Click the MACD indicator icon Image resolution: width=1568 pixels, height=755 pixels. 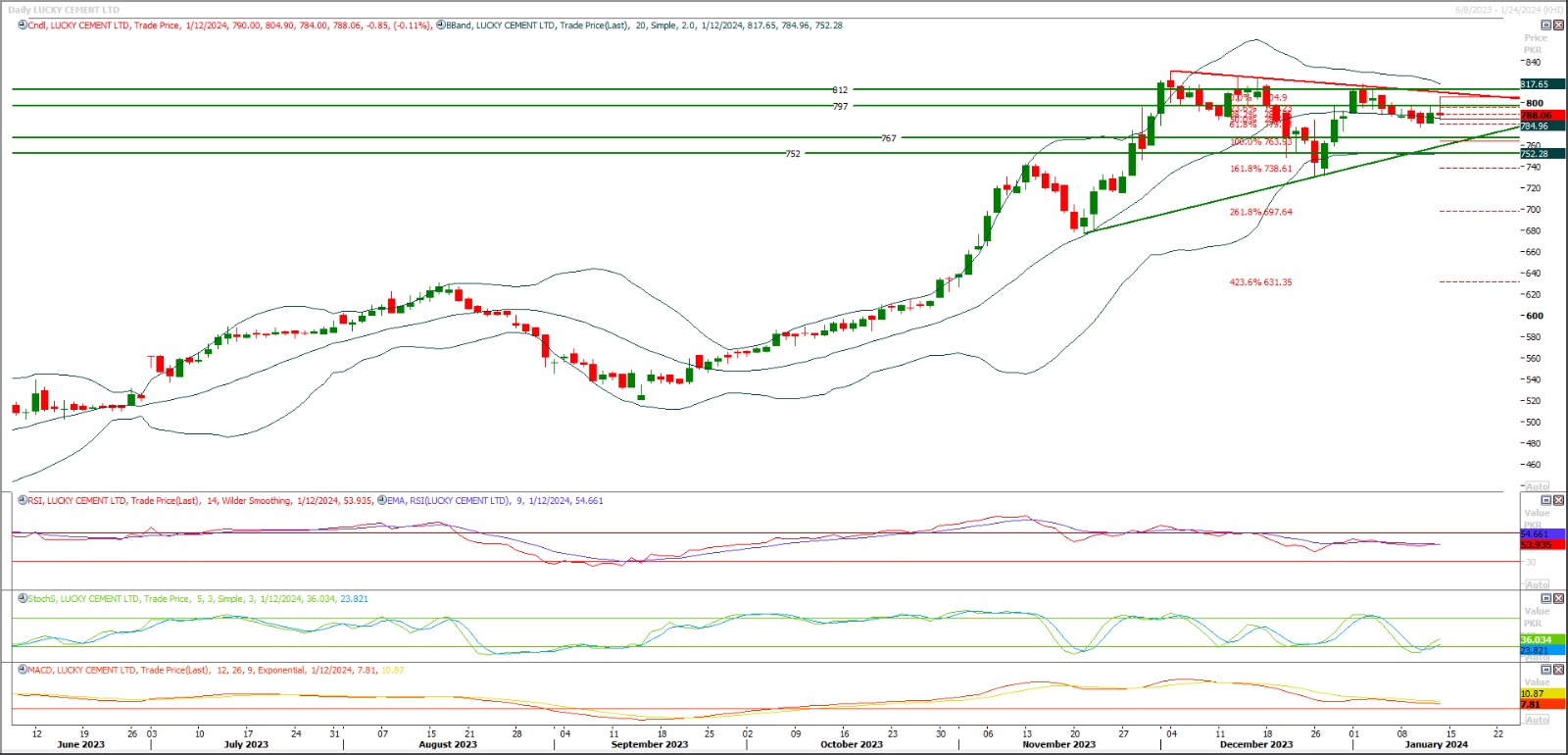23,670
